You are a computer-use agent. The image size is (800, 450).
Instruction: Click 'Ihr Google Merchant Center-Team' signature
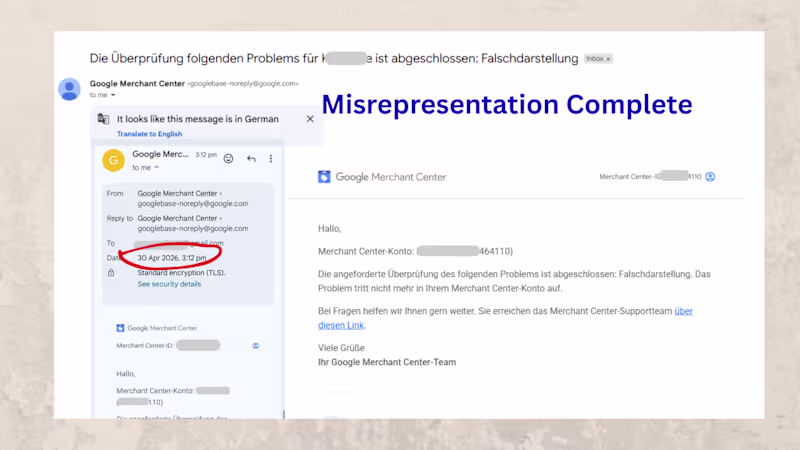click(387, 362)
